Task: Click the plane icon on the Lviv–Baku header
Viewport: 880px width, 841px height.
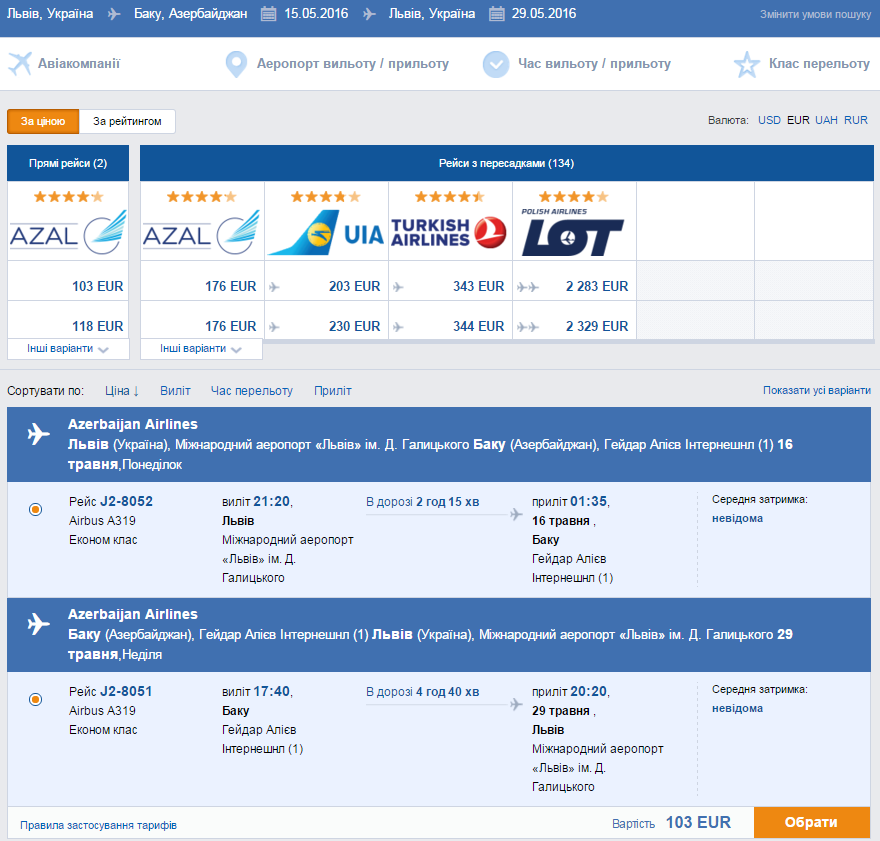Action: pos(38,434)
